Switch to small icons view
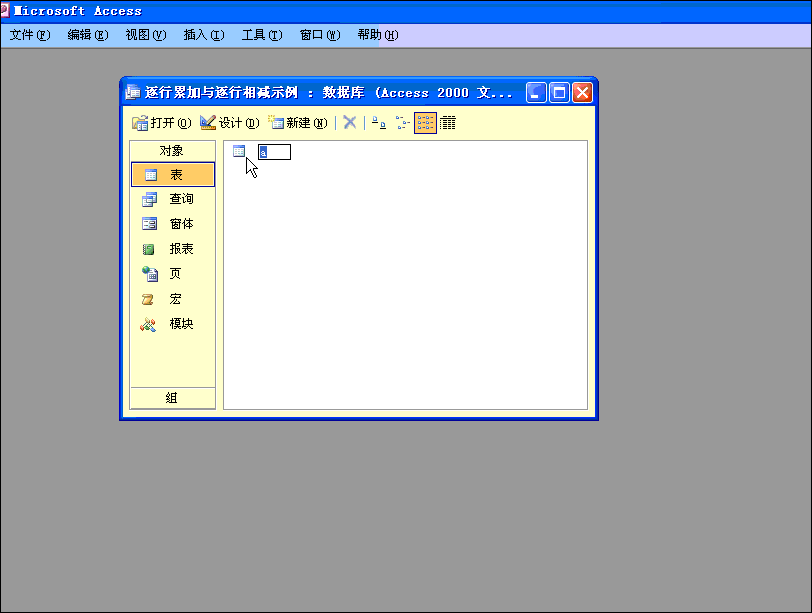This screenshot has width=812, height=613. click(x=402, y=123)
